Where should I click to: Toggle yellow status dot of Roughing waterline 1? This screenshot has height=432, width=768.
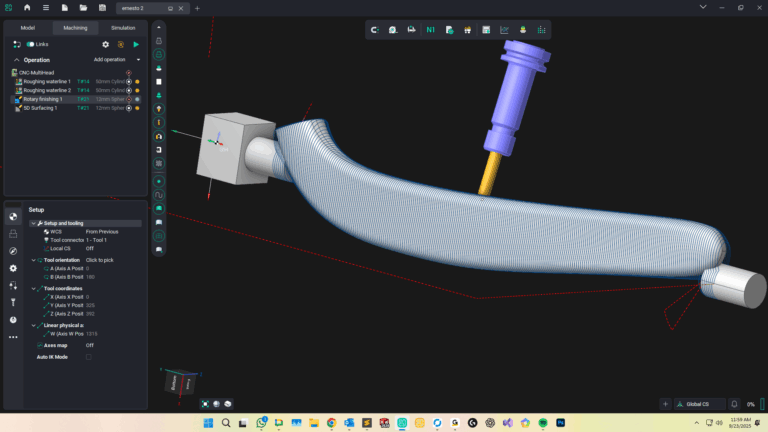137,81
